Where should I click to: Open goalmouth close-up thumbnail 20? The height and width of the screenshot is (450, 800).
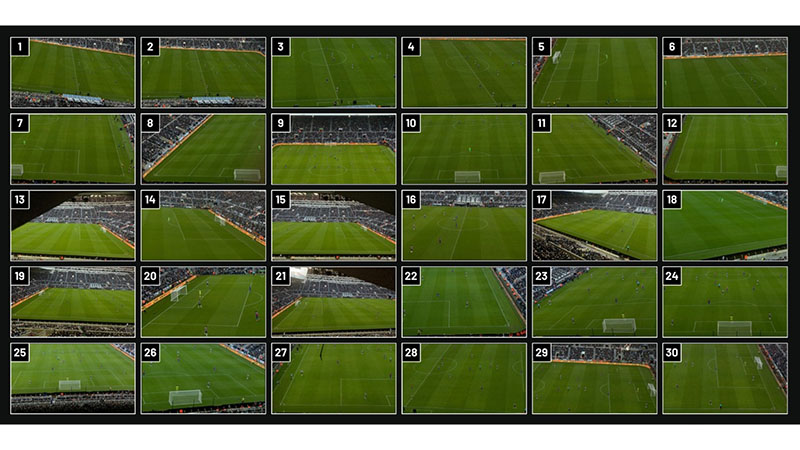point(203,302)
